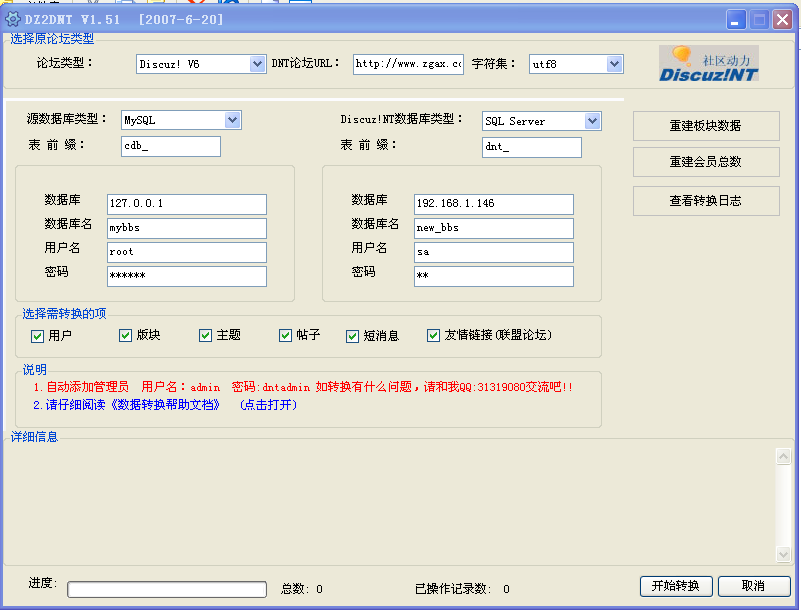Click the 重建板块数据 button

(x=706, y=126)
